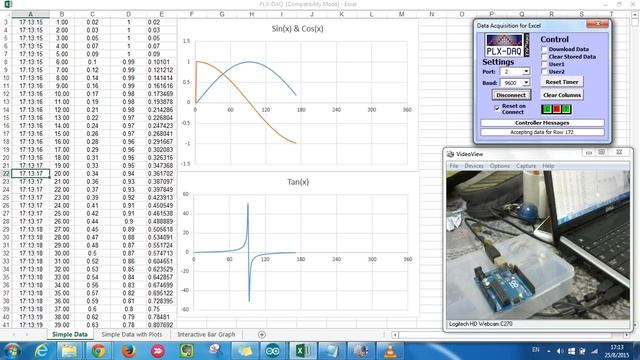This screenshot has width=640, height=360.
Task: Click the webcam video preview in VideoView
Action: tap(538, 245)
